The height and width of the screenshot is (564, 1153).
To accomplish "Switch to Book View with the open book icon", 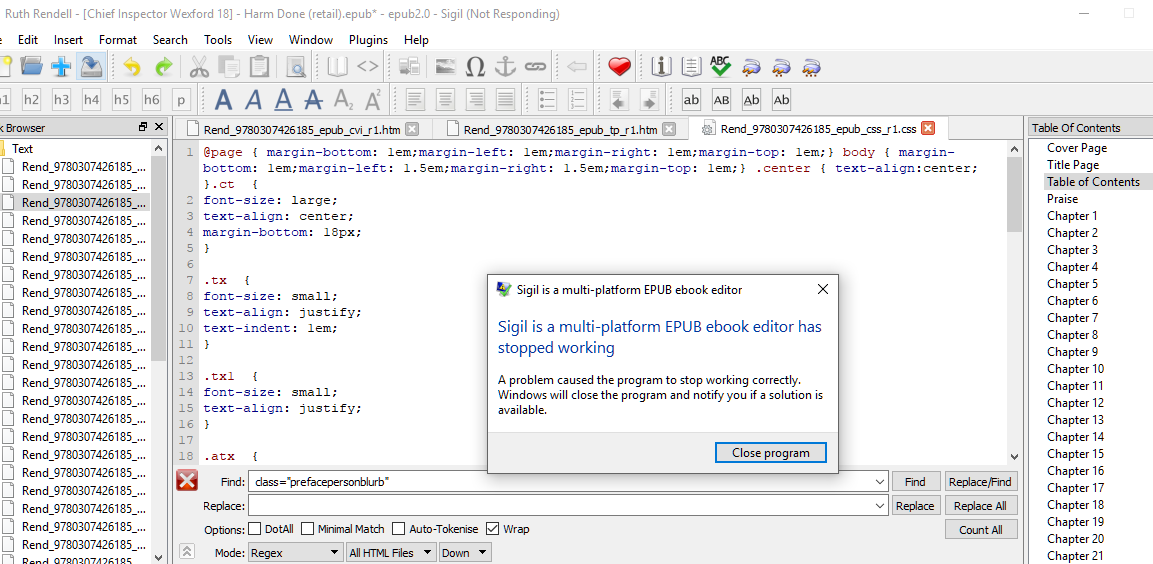I will tap(337, 67).
